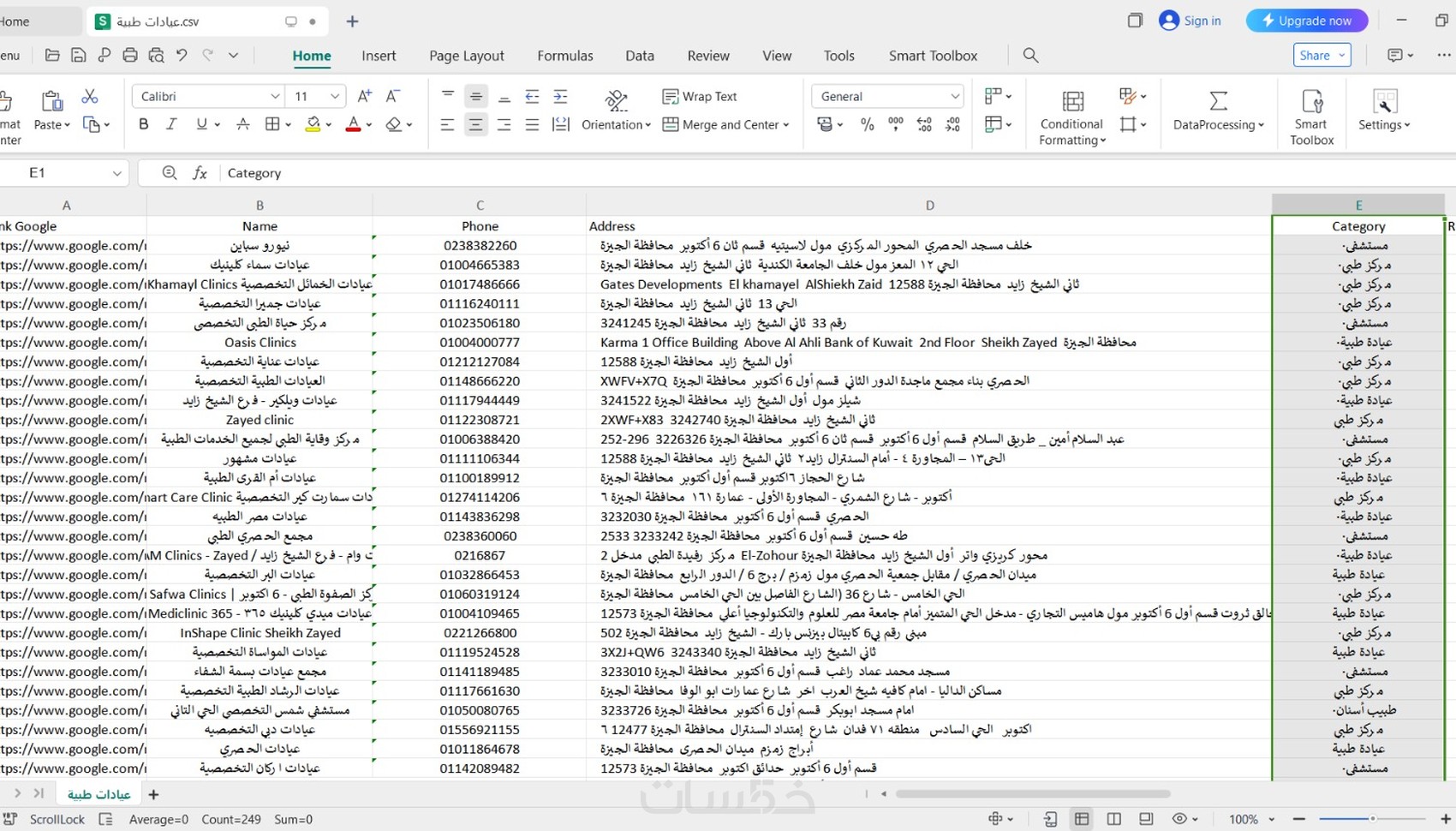Expand the DataProcessing dropdown
This screenshot has width=1456, height=831.
[1261, 125]
